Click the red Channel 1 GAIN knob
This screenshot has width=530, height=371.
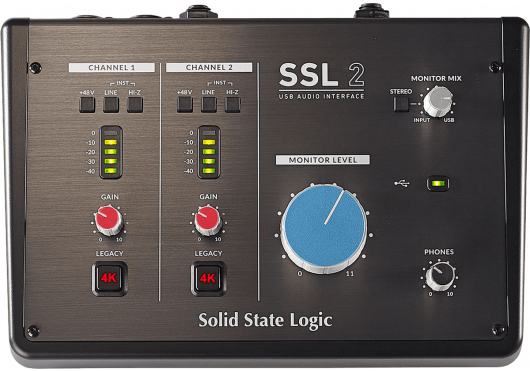[109, 221]
